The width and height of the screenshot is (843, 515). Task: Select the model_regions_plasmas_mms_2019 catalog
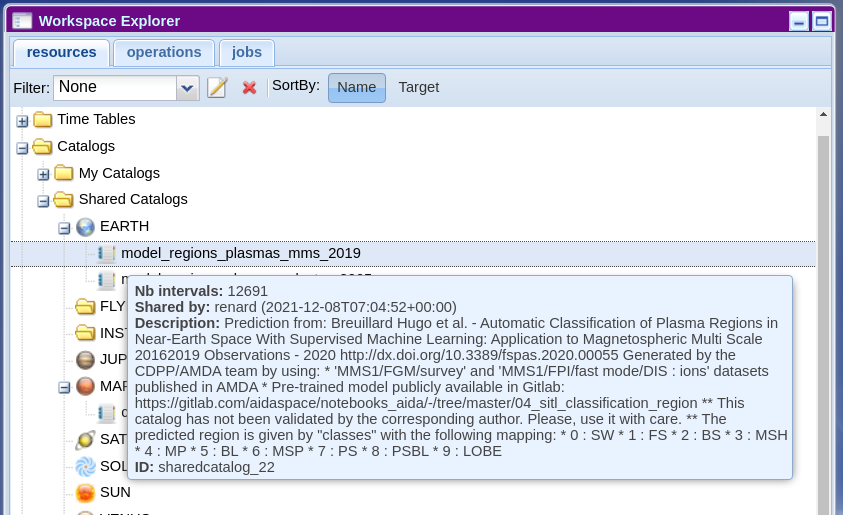click(240, 254)
